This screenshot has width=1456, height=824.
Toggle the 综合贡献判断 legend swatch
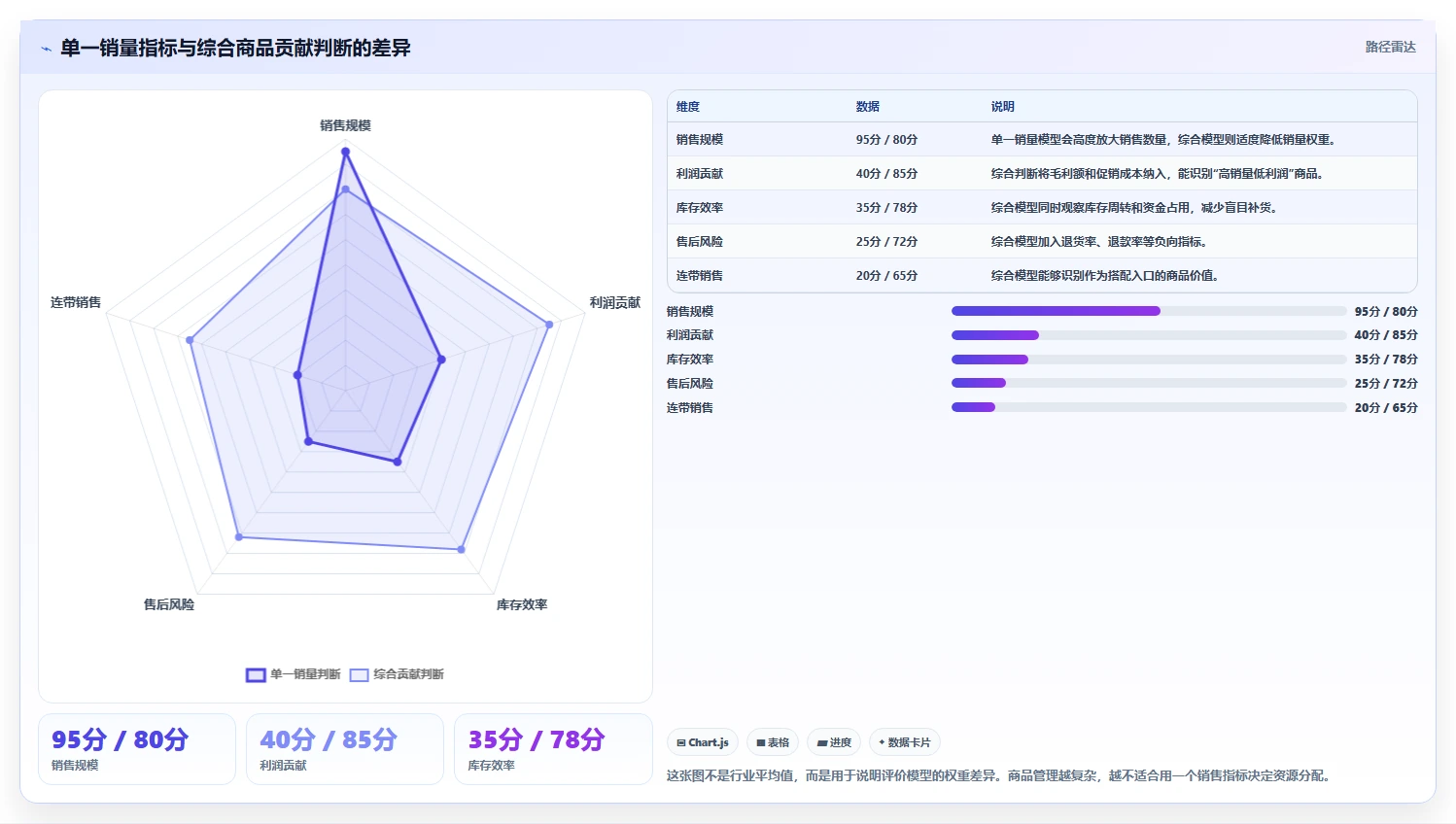click(360, 674)
